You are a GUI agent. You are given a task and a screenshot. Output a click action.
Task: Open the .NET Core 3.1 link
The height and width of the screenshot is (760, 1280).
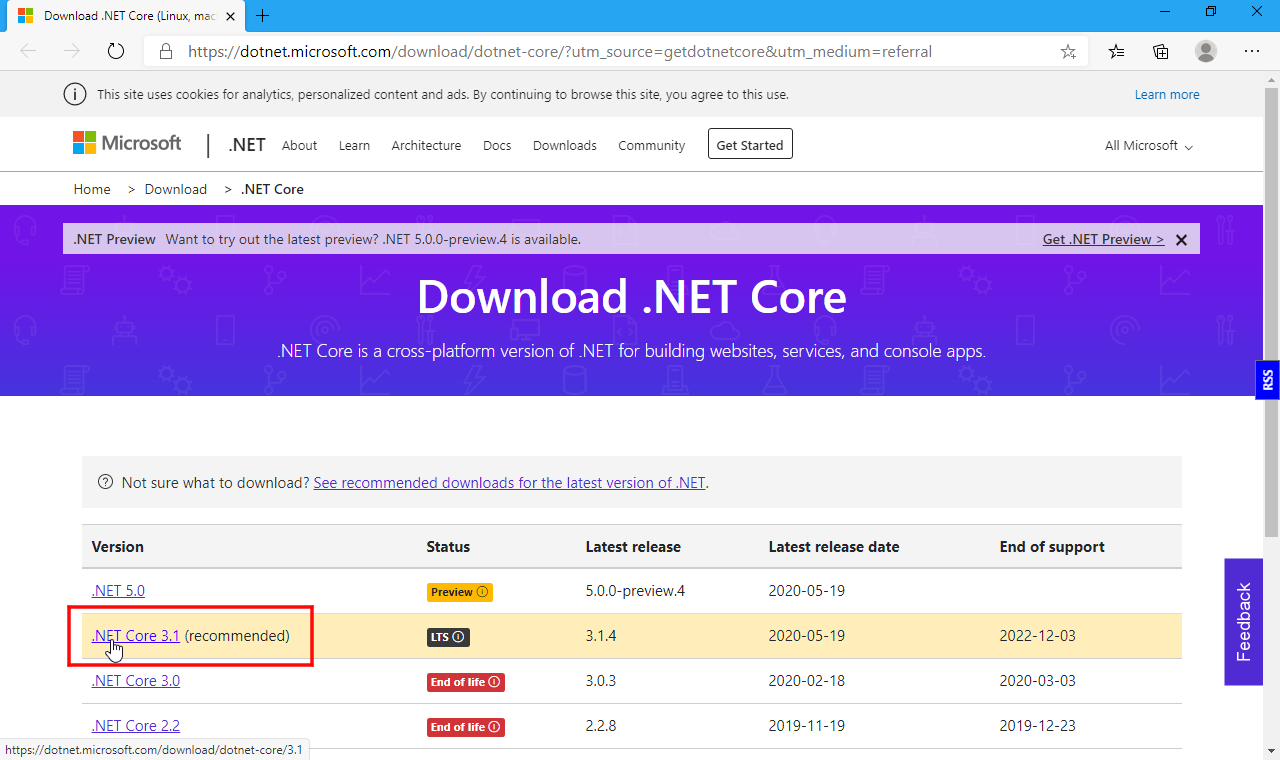[135, 636]
